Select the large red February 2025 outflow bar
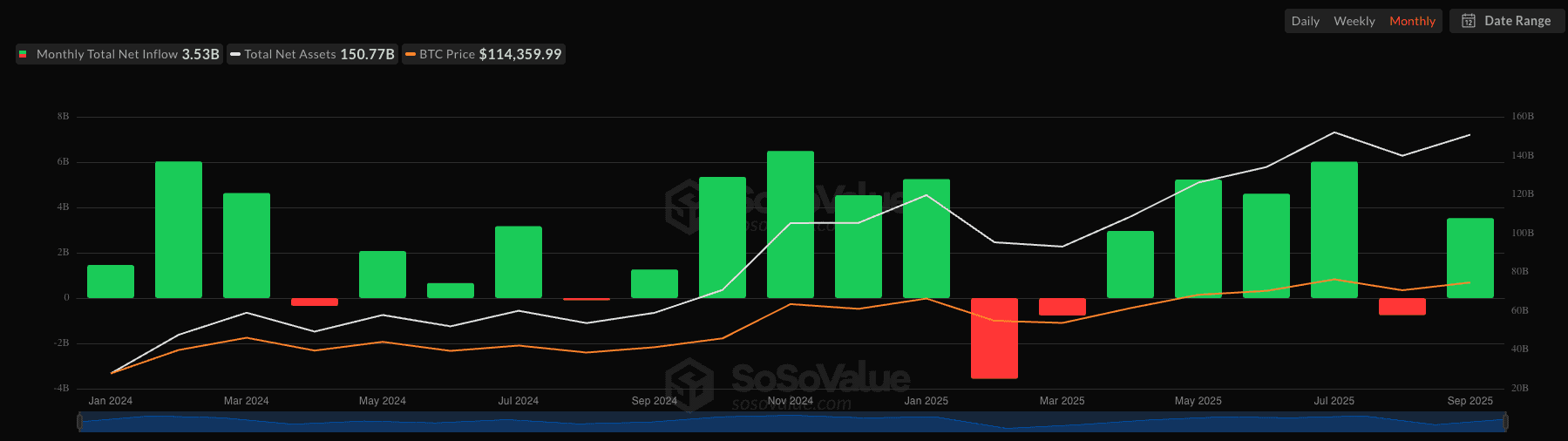 click(994, 338)
